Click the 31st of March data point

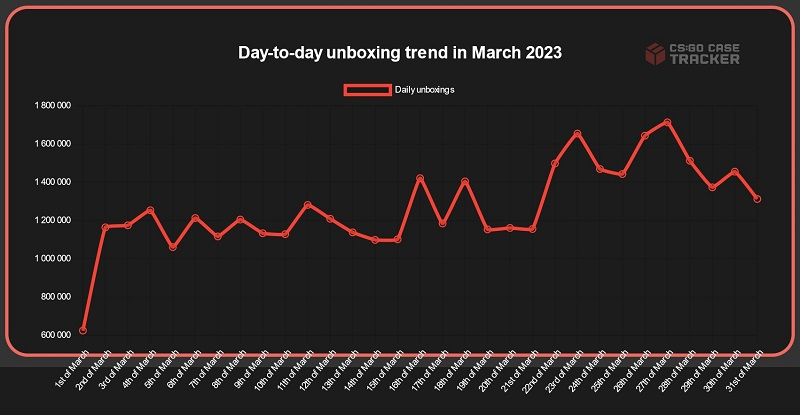coord(758,199)
